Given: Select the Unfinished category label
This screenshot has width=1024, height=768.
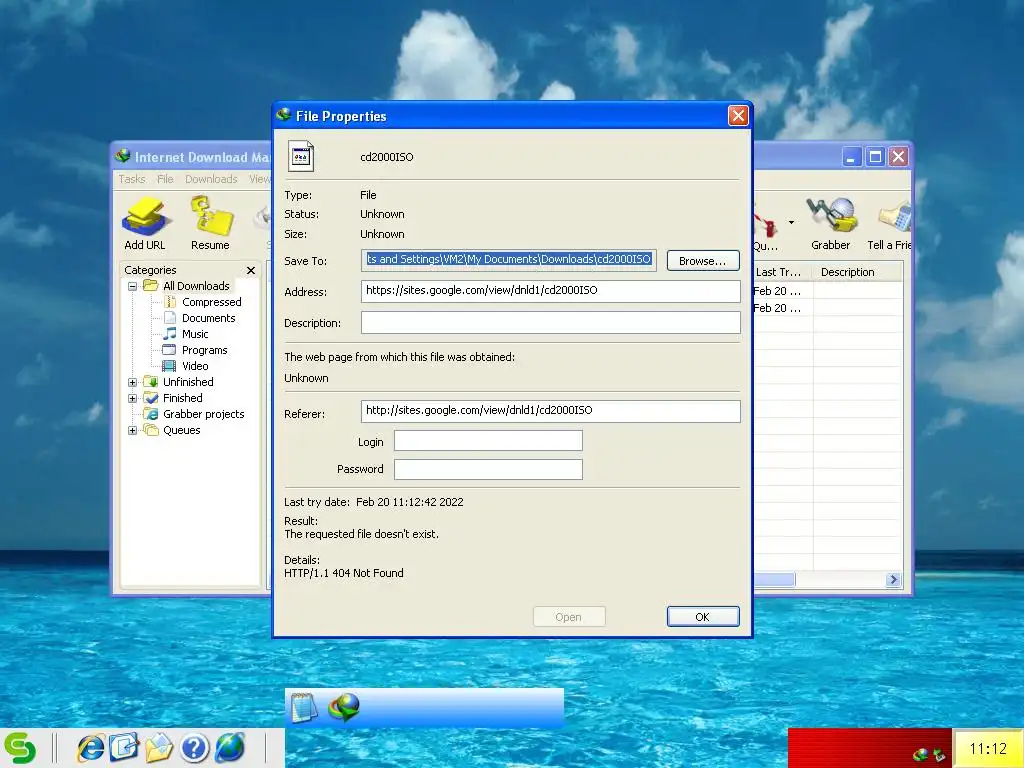Looking at the screenshot, I should coord(188,382).
